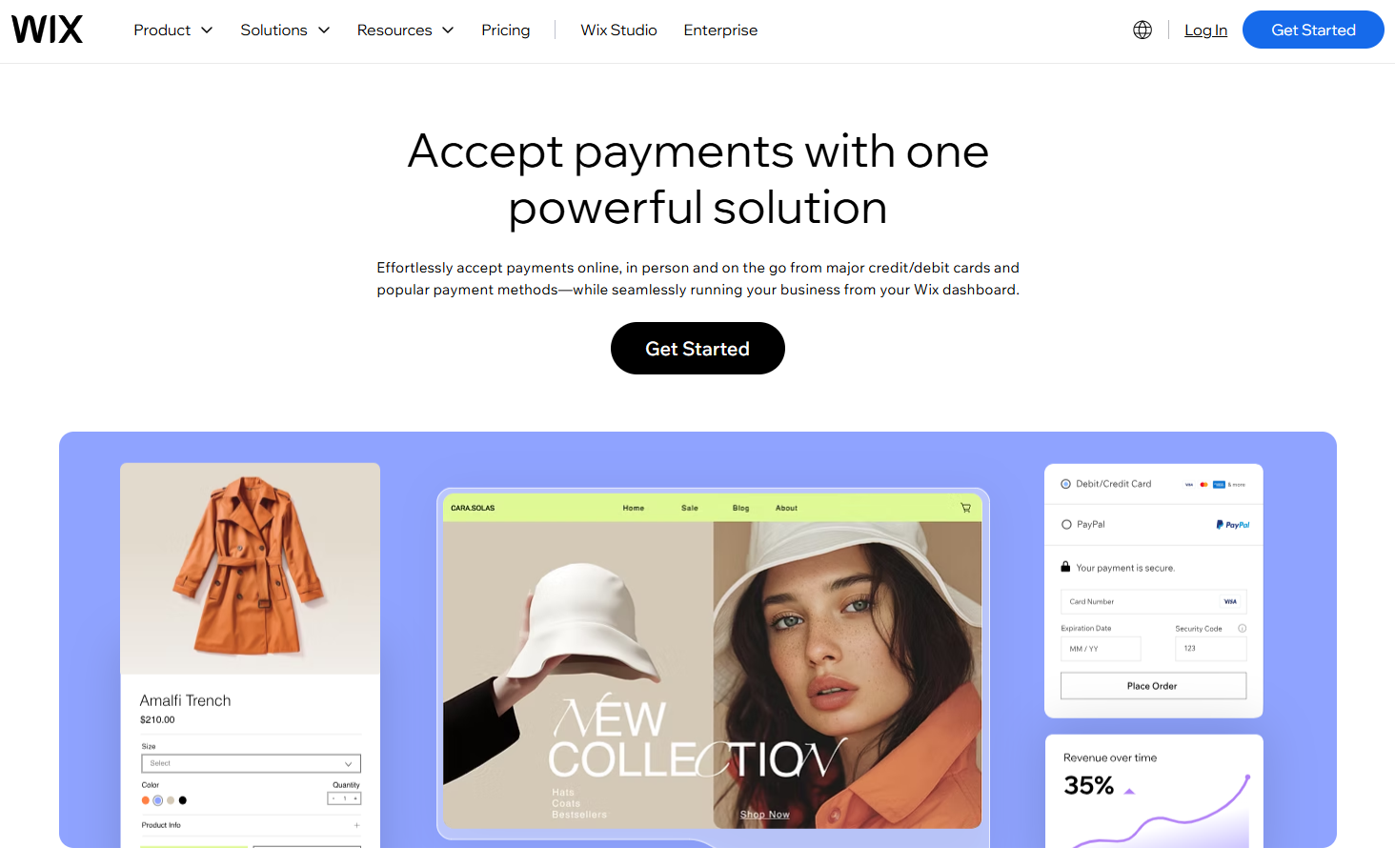Click the PayPal logo in the payment panel
1395x868 pixels.
tap(1233, 525)
